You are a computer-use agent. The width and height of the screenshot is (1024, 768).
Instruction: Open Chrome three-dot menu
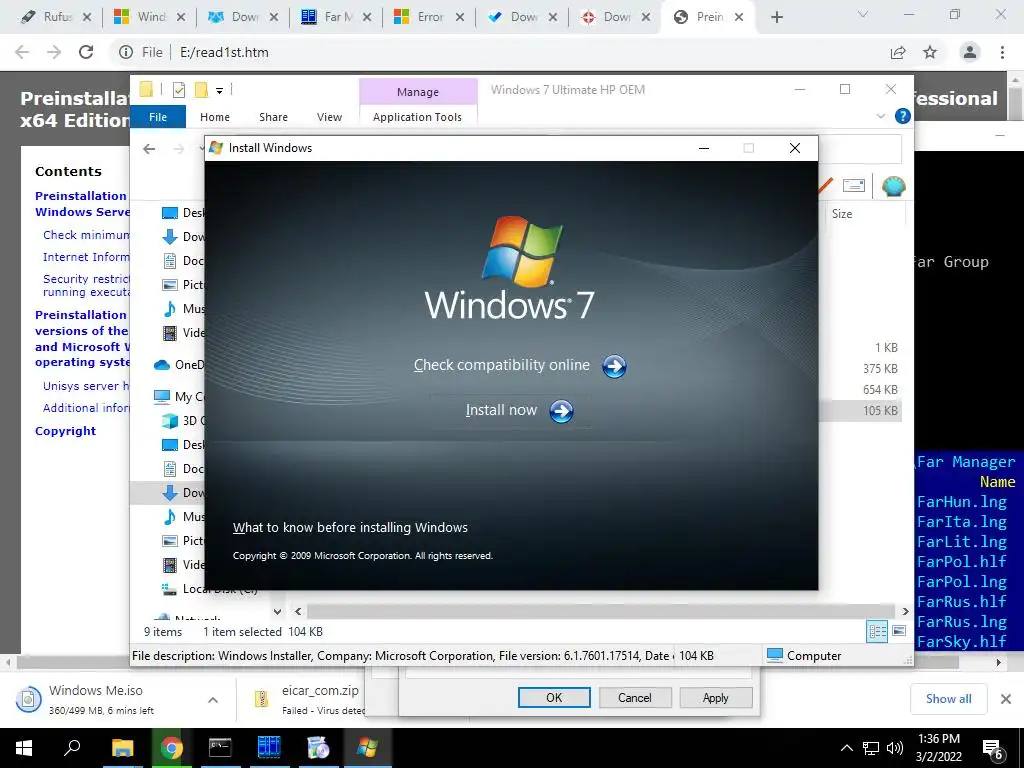(x=1002, y=52)
